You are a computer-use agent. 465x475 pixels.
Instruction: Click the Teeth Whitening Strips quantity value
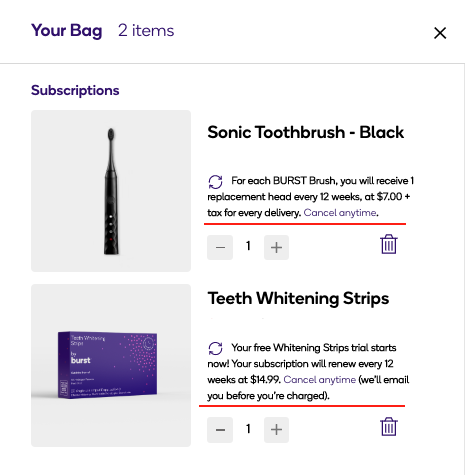click(x=248, y=429)
